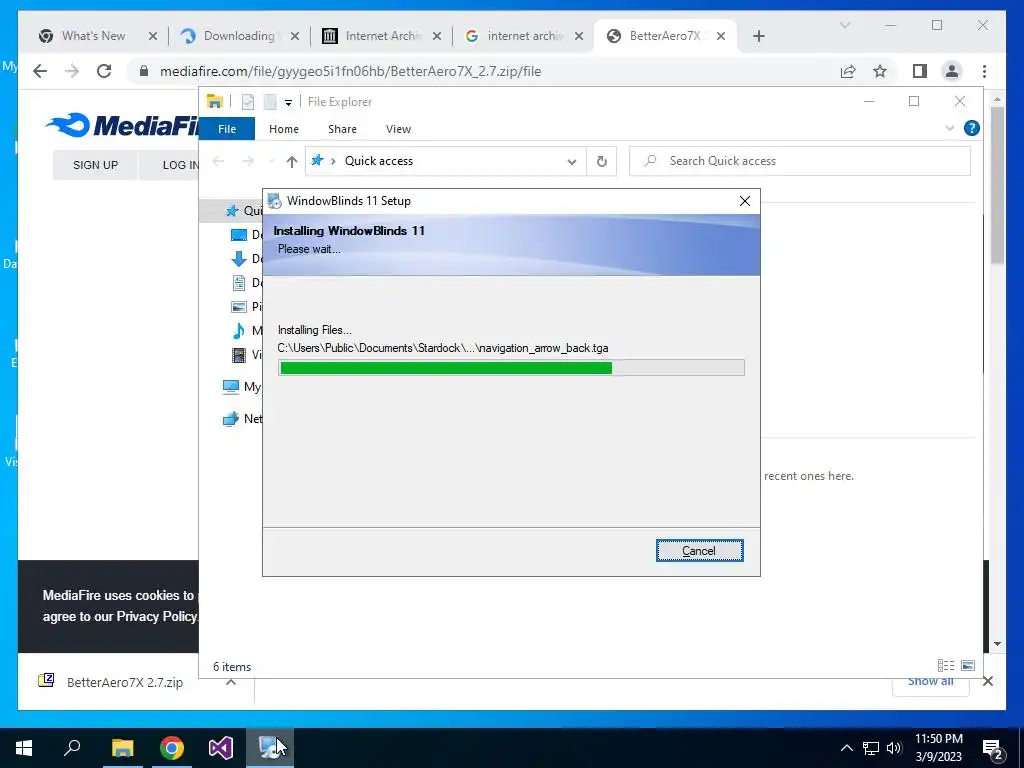Viewport: 1024px width, 768px height.
Task: Open the File tab in File Explorer
Action: coord(227,129)
